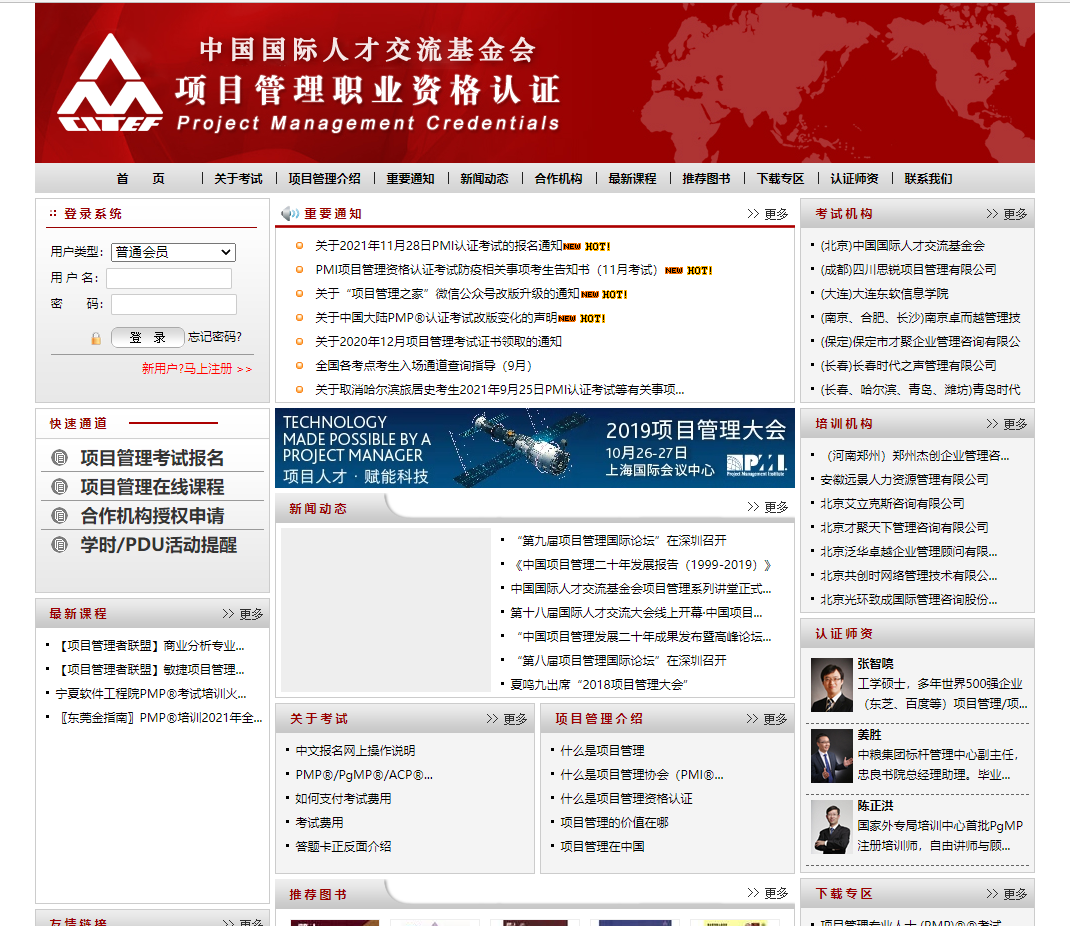Open the 合作机构授权申请 quick link

(152, 516)
